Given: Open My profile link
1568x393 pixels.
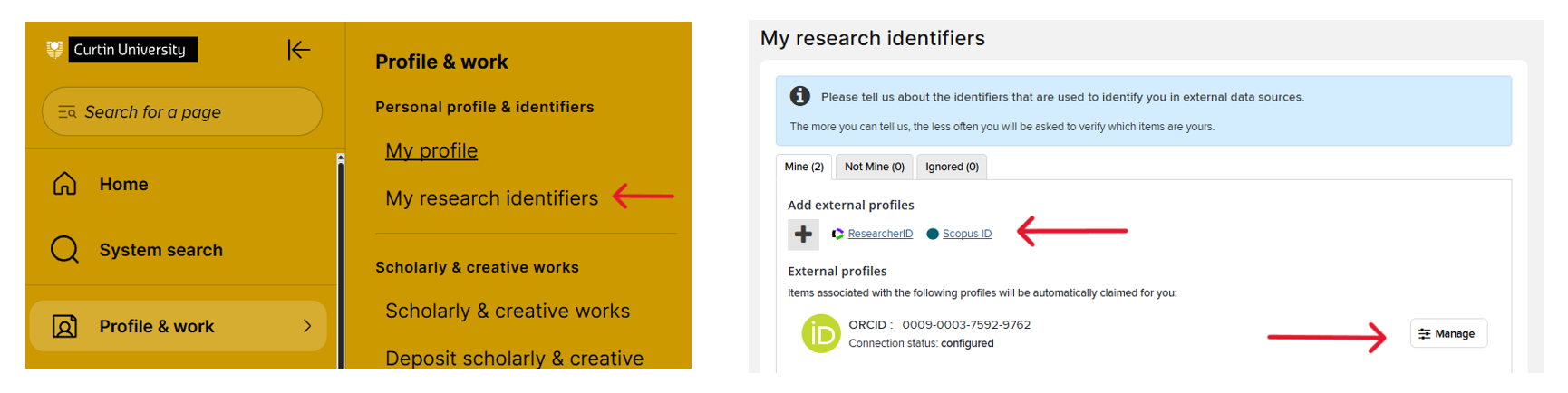Looking at the screenshot, I should pos(431,150).
